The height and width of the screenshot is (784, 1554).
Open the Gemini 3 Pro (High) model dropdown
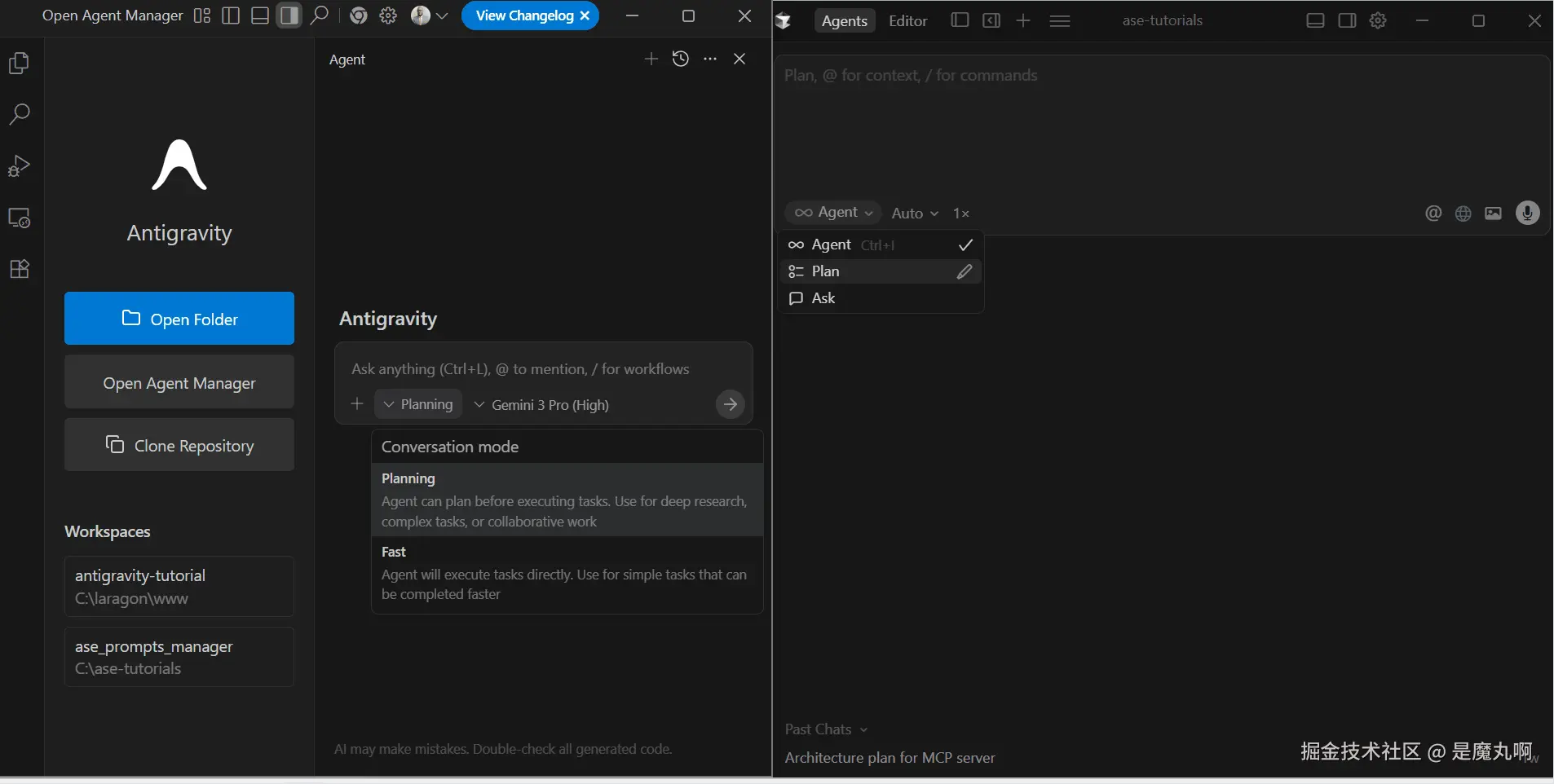tap(541, 405)
